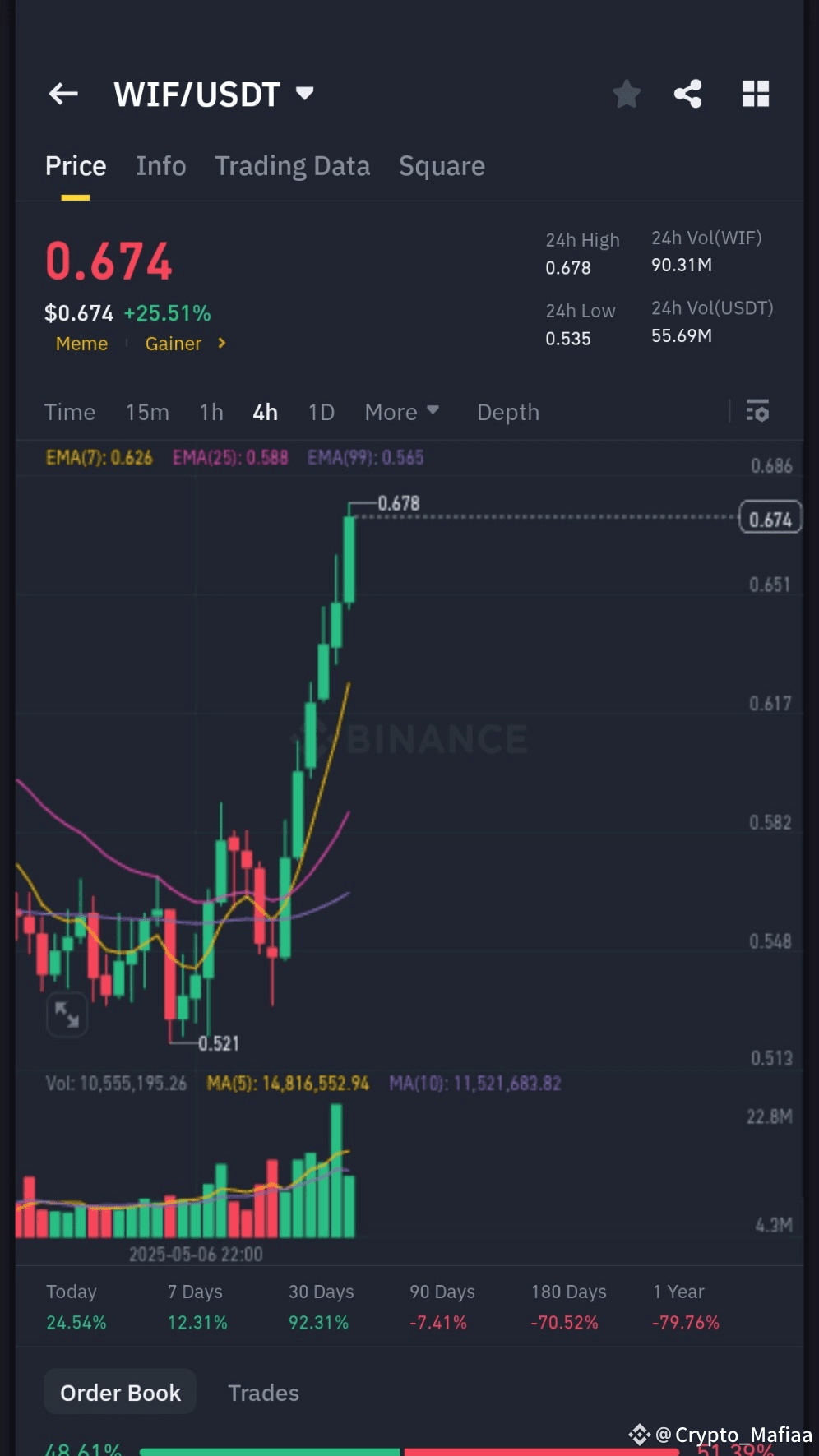This screenshot has height=1456, width=819.
Task: Open the Trades list
Action: pyautogui.click(x=263, y=1393)
